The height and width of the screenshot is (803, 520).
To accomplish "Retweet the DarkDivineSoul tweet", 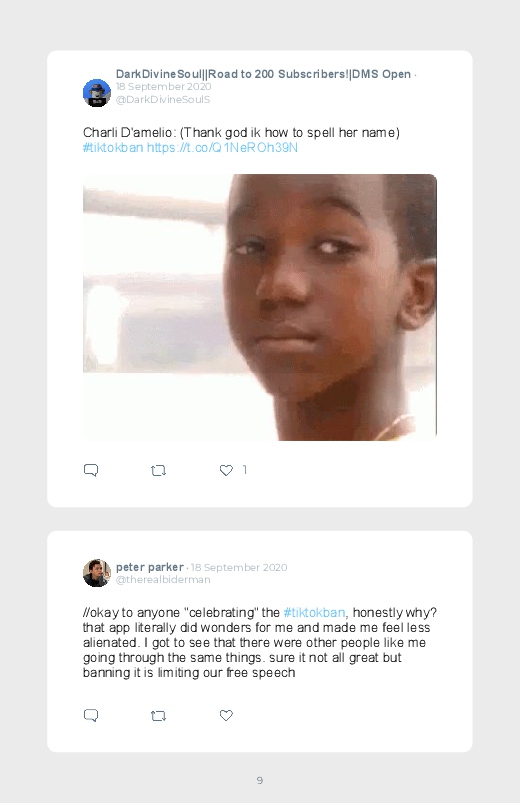I will (158, 470).
